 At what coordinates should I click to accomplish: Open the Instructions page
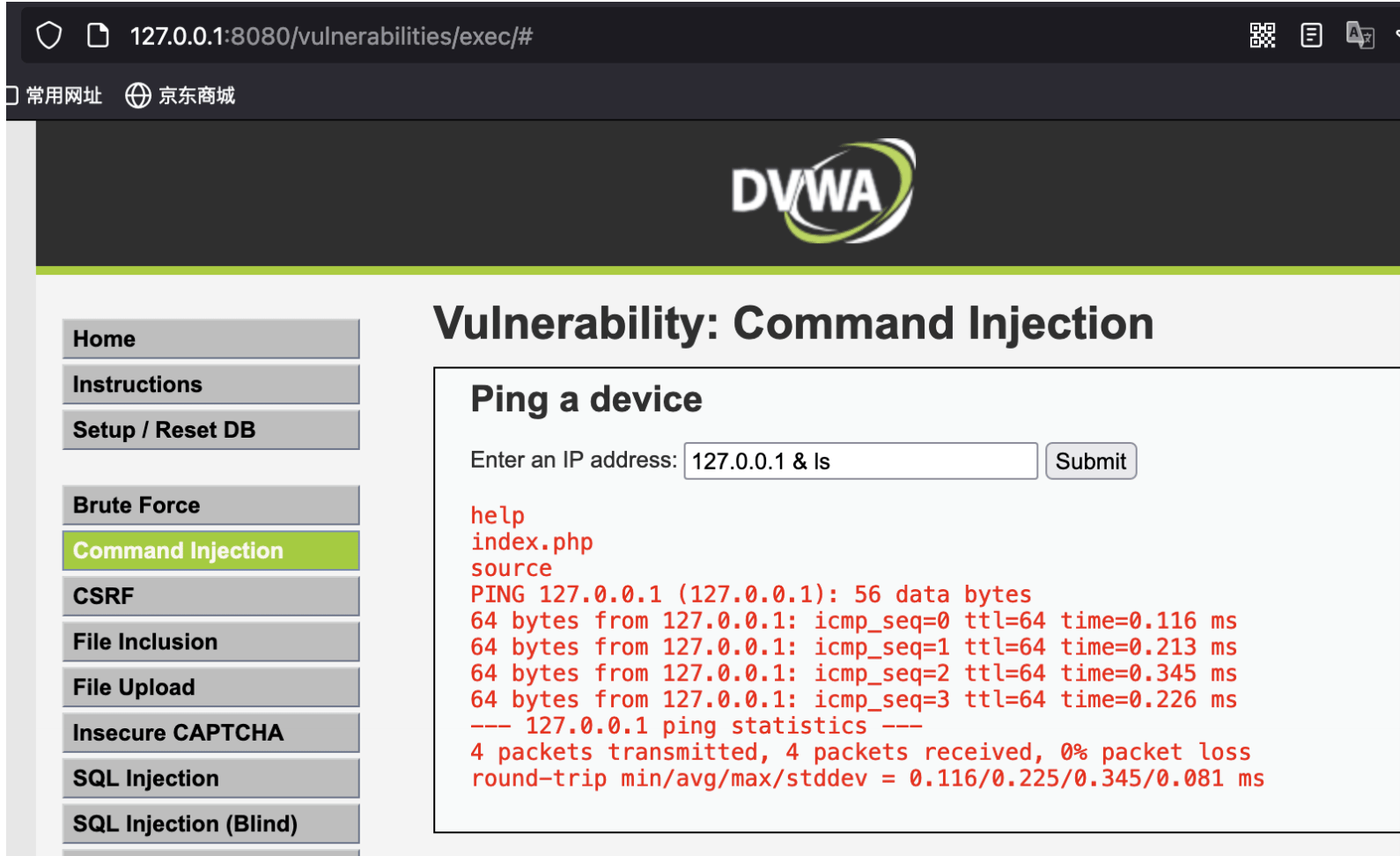211,385
